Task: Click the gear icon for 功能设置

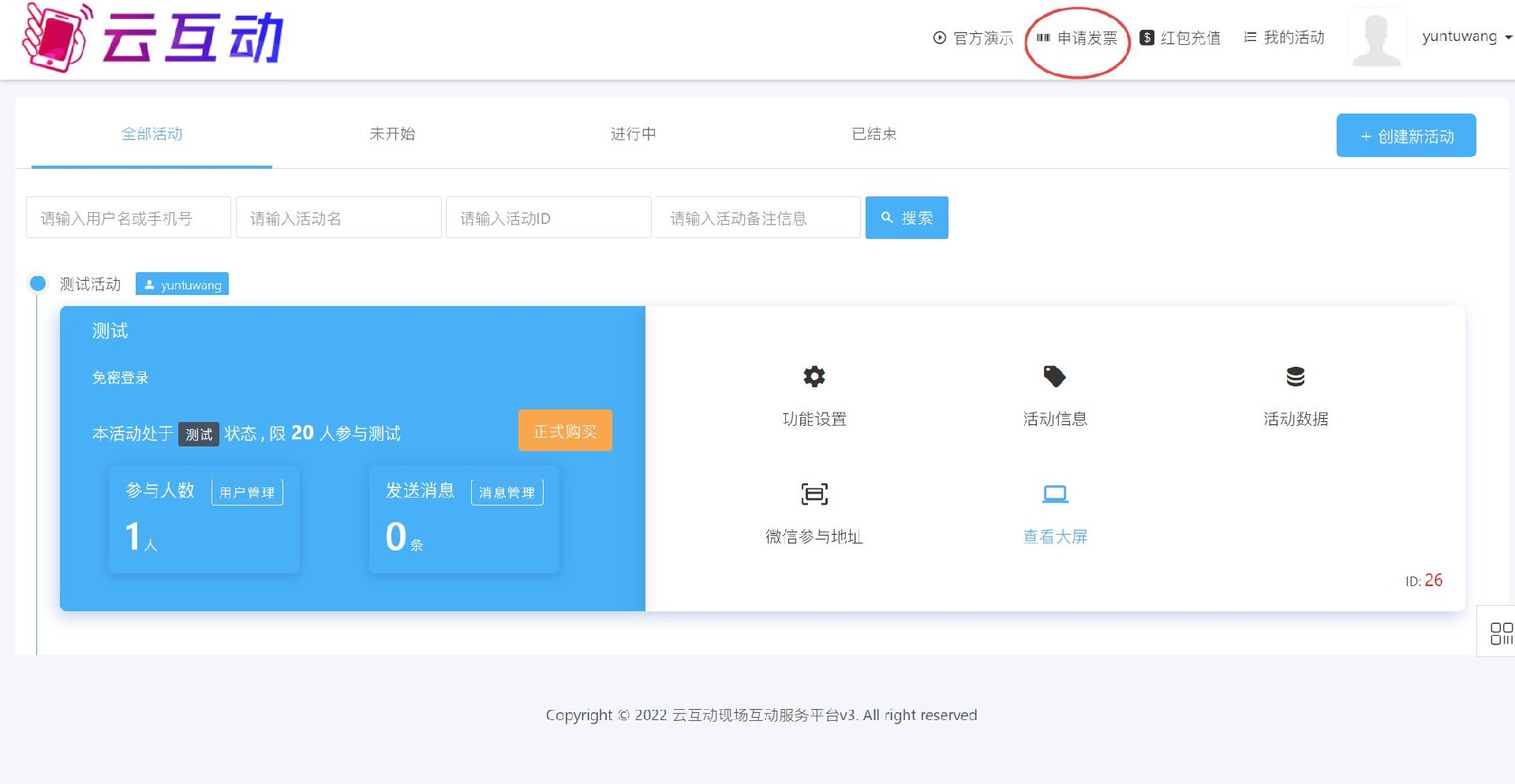Action: click(814, 376)
